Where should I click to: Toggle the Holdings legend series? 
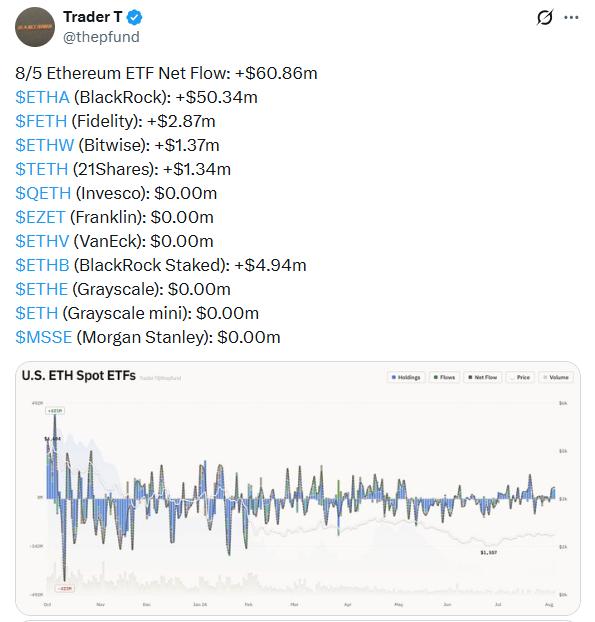point(406,377)
